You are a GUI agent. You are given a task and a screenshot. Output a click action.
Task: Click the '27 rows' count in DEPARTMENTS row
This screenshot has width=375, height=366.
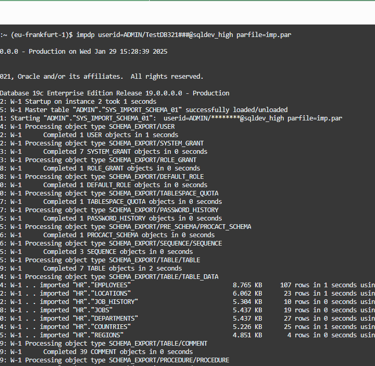297,318
